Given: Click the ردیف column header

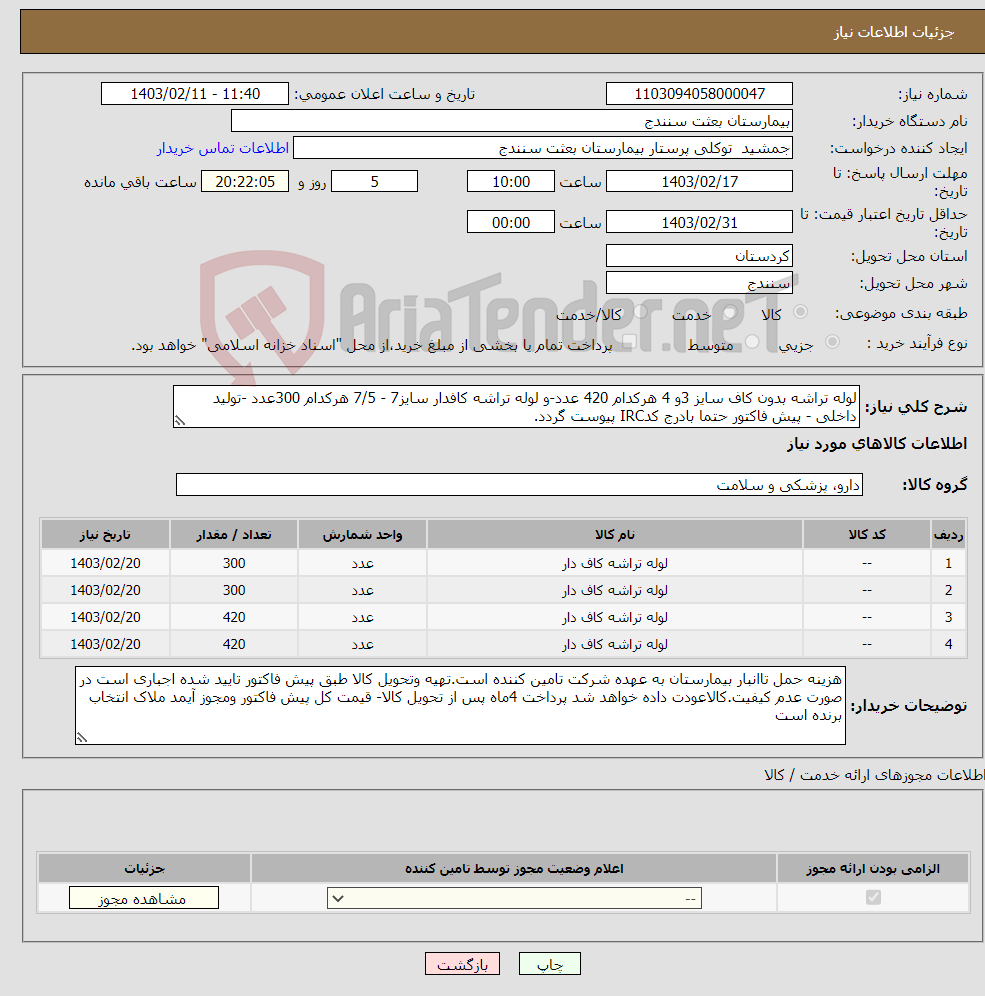Looking at the screenshot, I should (x=948, y=534).
